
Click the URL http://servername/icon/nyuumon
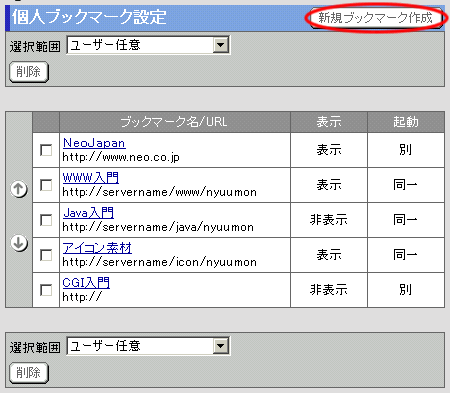[160, 262]
